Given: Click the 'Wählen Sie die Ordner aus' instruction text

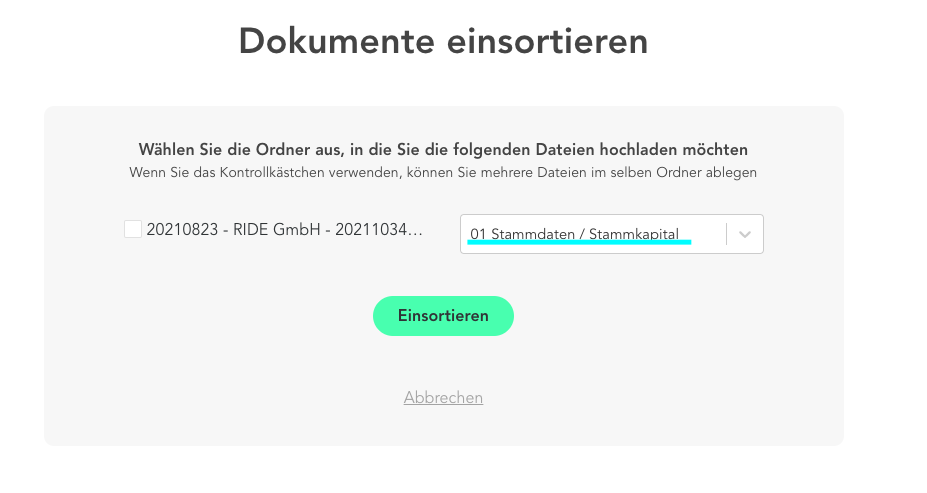Looking at the screenshot, I should click(443, 150).
